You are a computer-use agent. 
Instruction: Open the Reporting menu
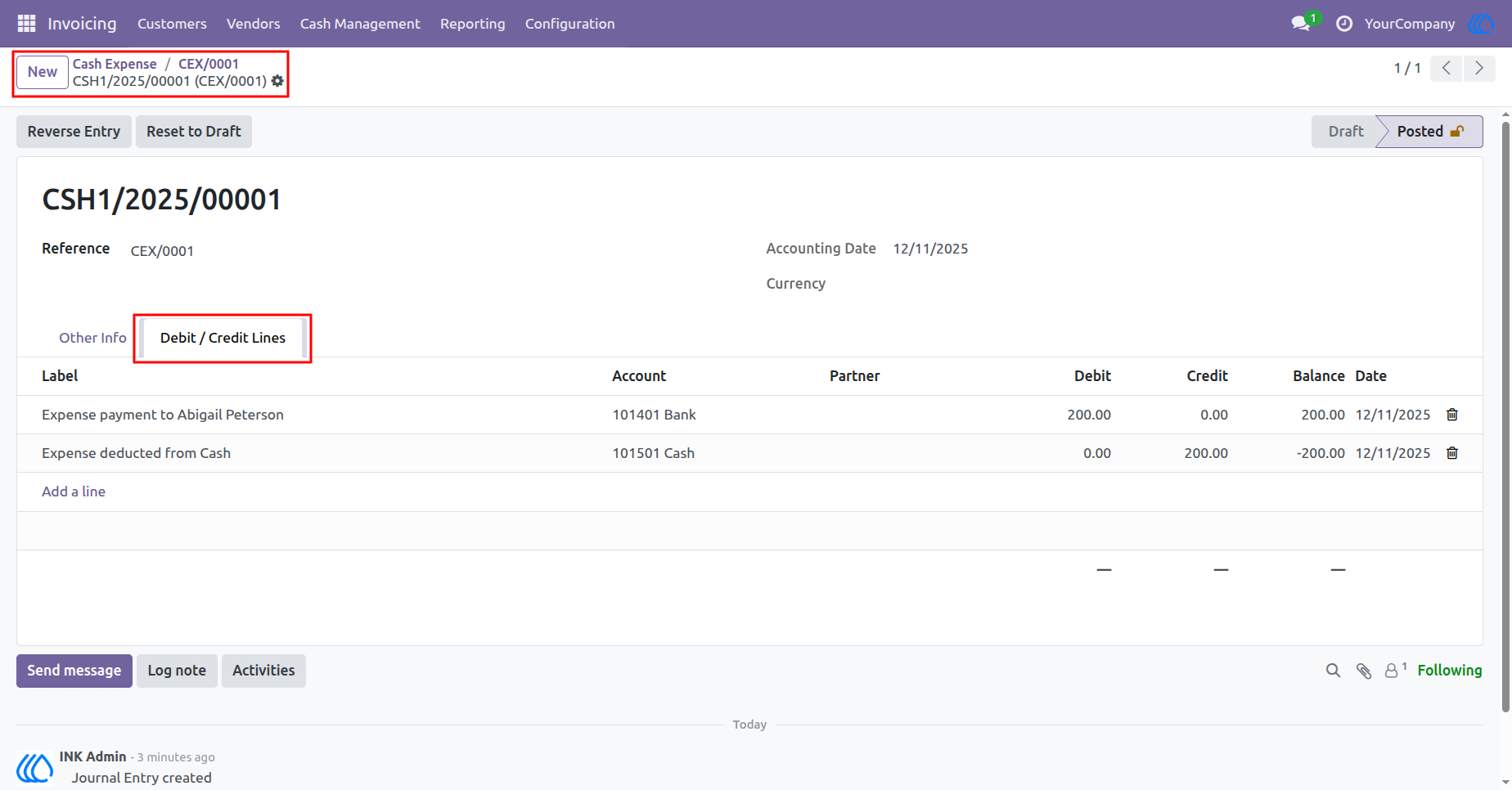pos(473,24)
